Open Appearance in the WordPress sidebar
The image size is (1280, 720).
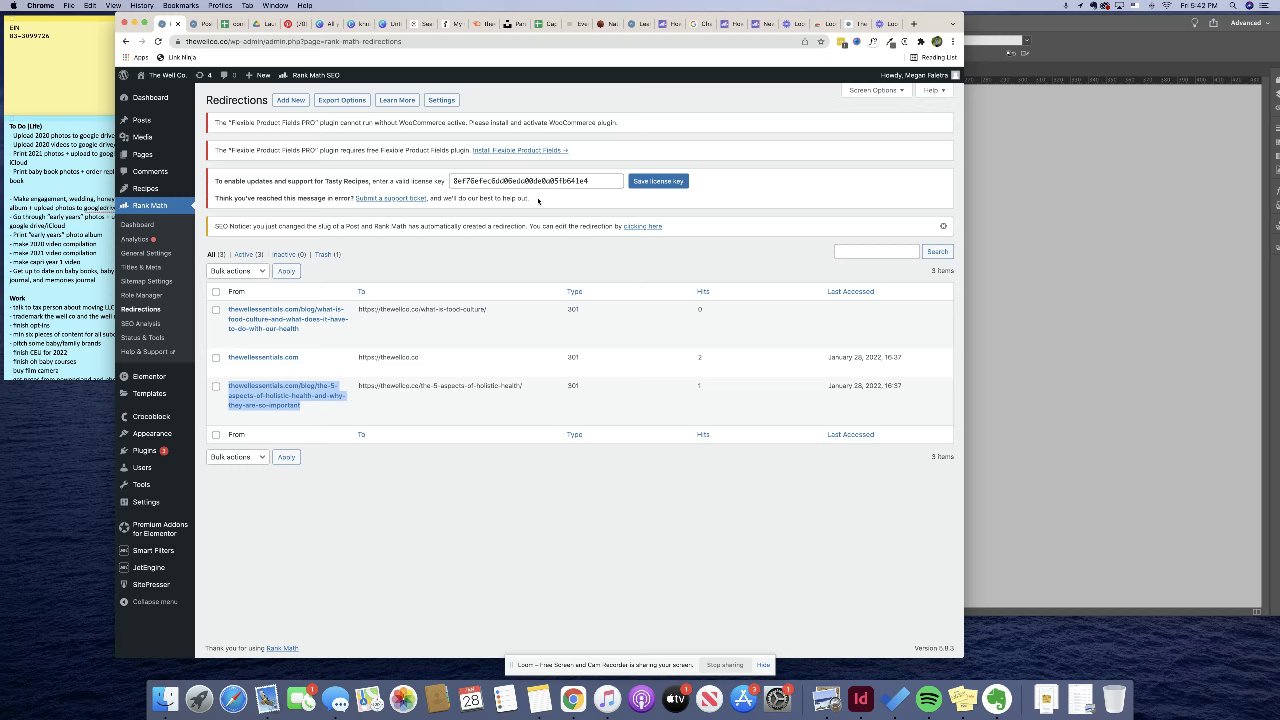(152, 433)
